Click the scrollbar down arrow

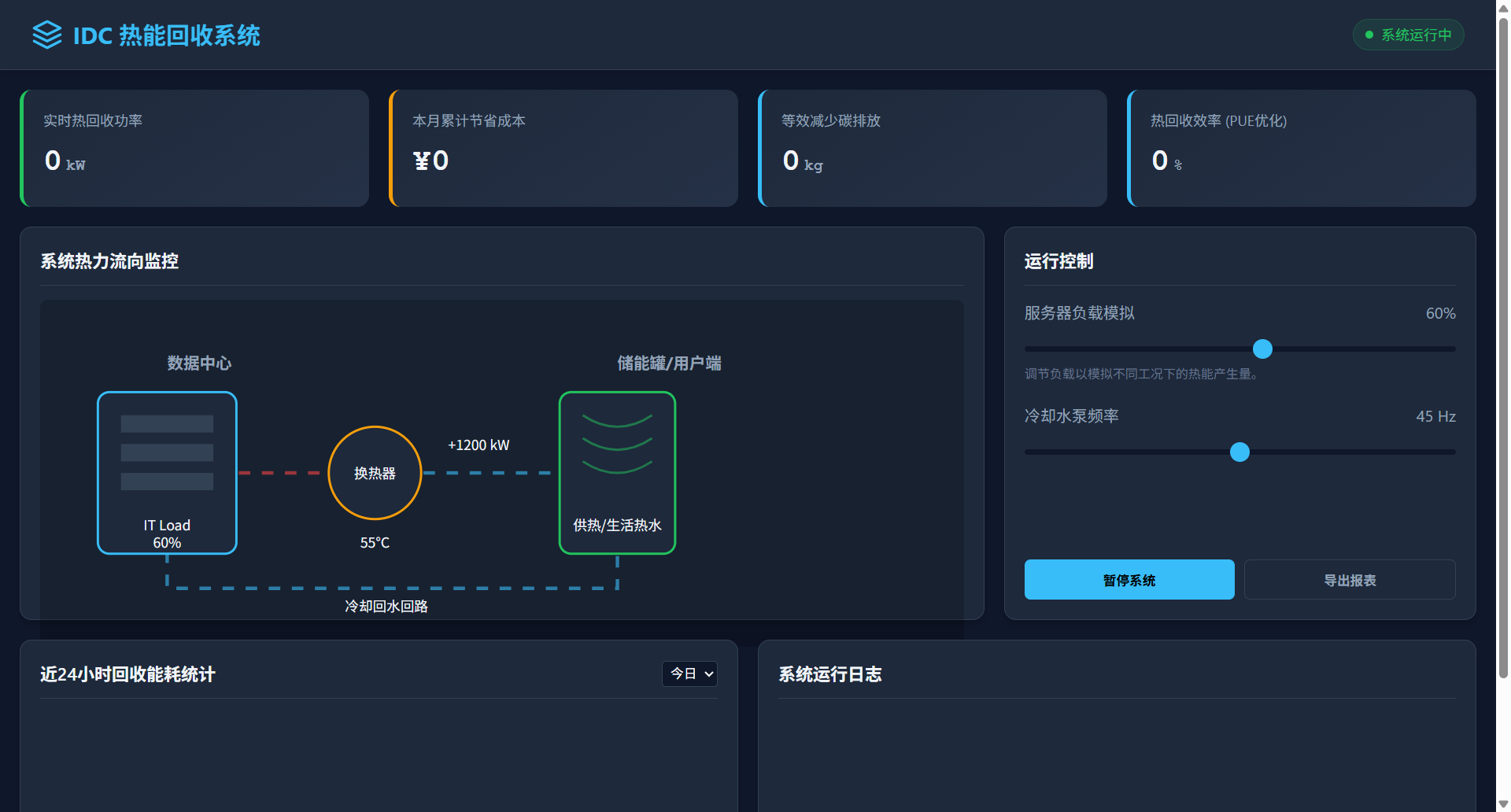pyautogui.click(x=1503, y=804)
